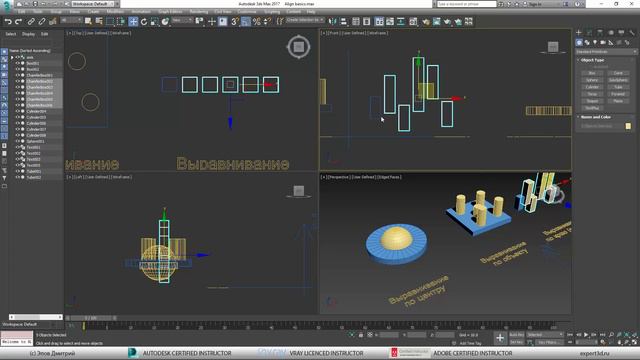The image size is (640, 360).
Task: Open the Edit menu in the menu bar
Action: pos(21,12)
